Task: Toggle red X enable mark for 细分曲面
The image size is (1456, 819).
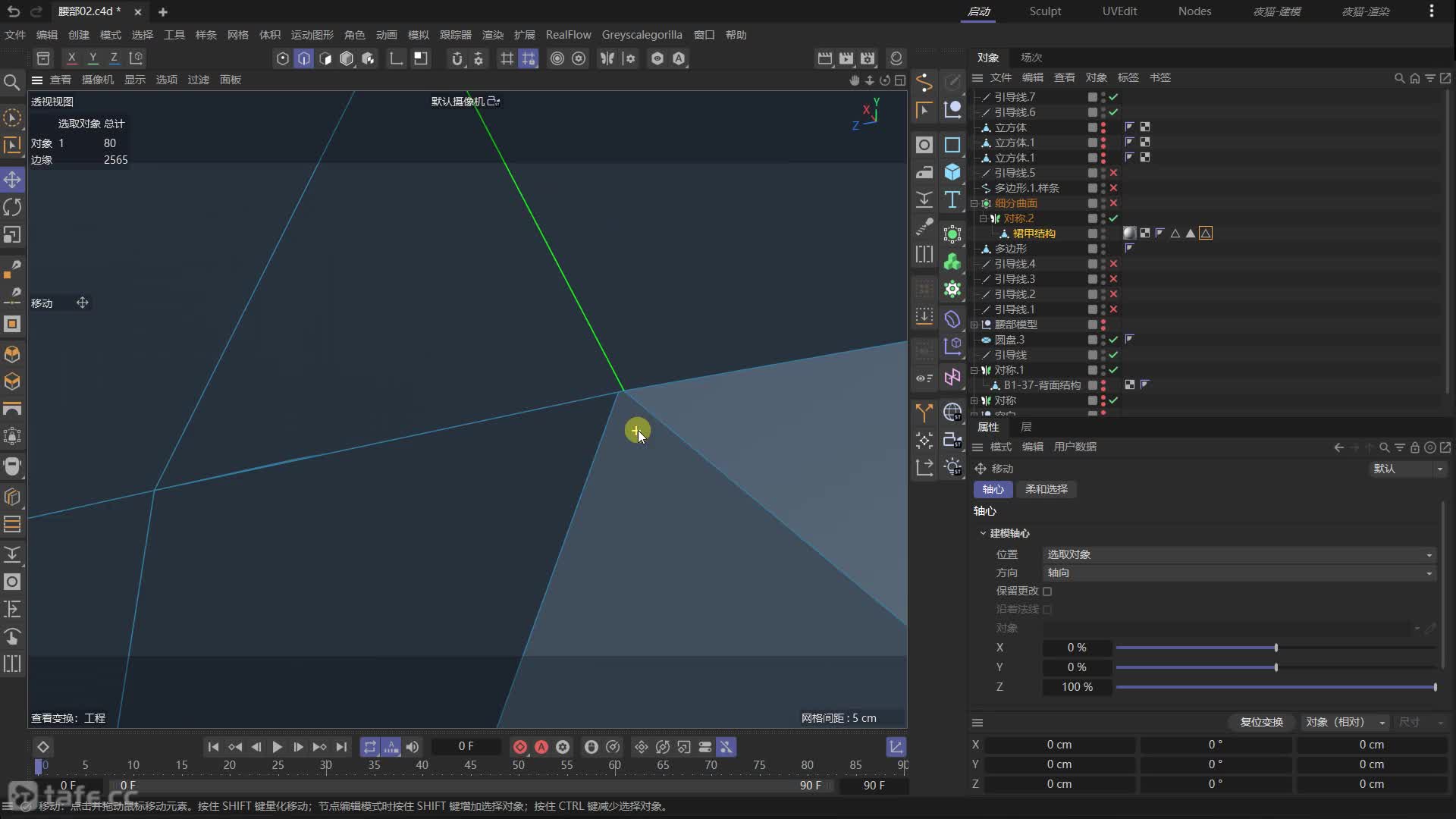Action: coord(1113,203)
